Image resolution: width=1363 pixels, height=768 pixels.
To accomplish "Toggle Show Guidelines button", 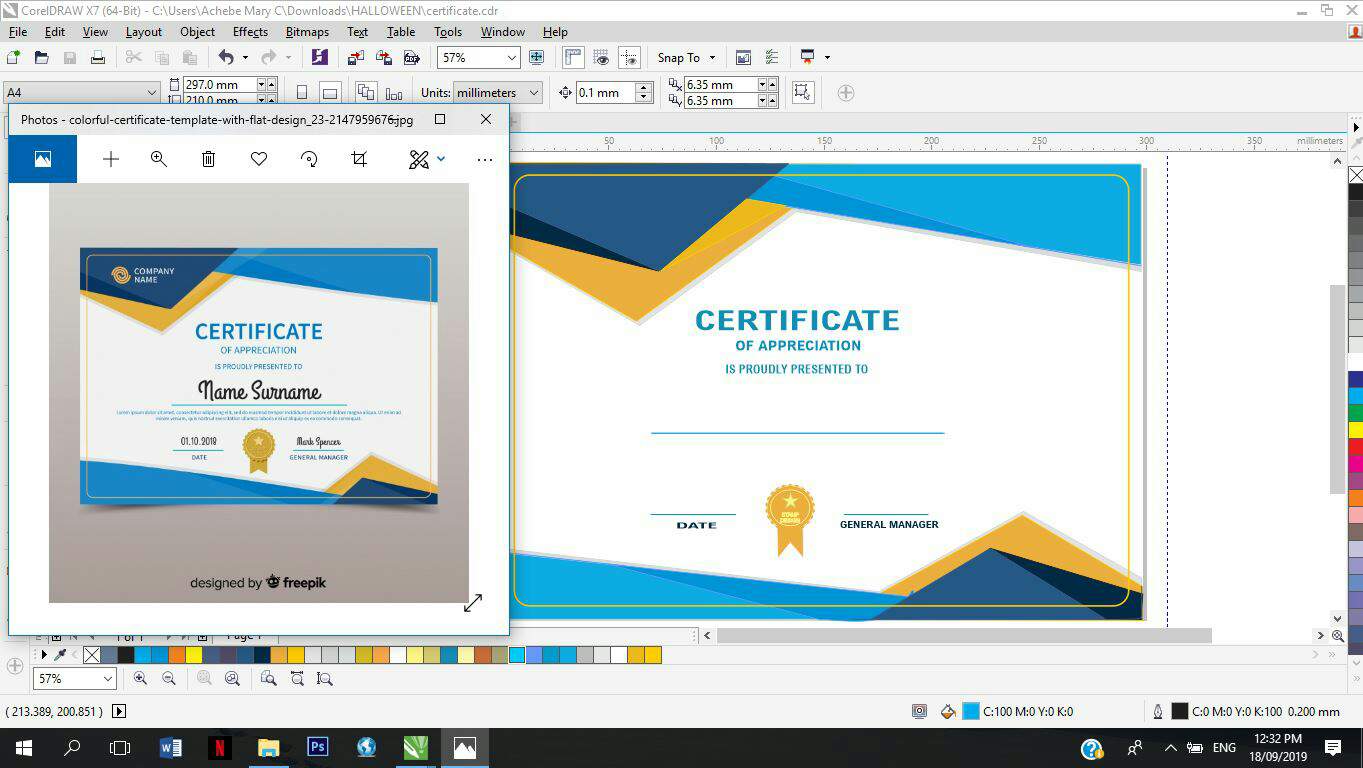I will point(629,58).
